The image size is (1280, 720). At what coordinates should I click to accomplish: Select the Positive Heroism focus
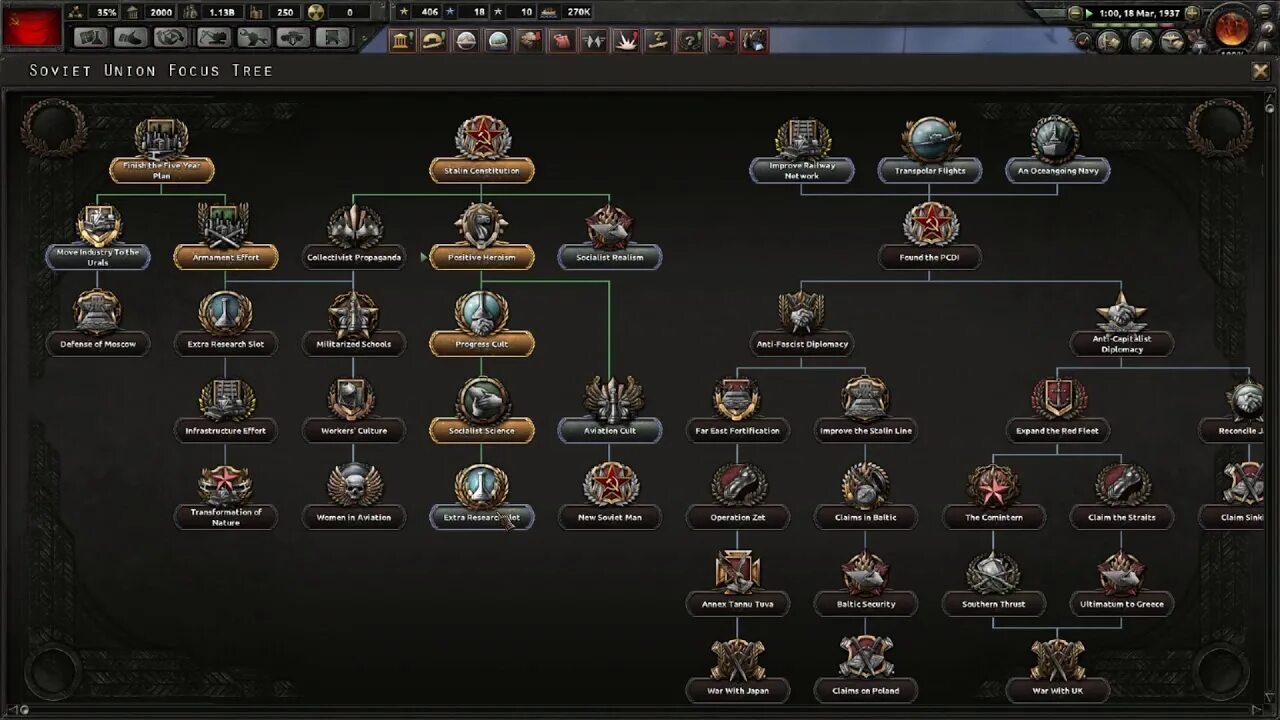[x=482, y=238]
